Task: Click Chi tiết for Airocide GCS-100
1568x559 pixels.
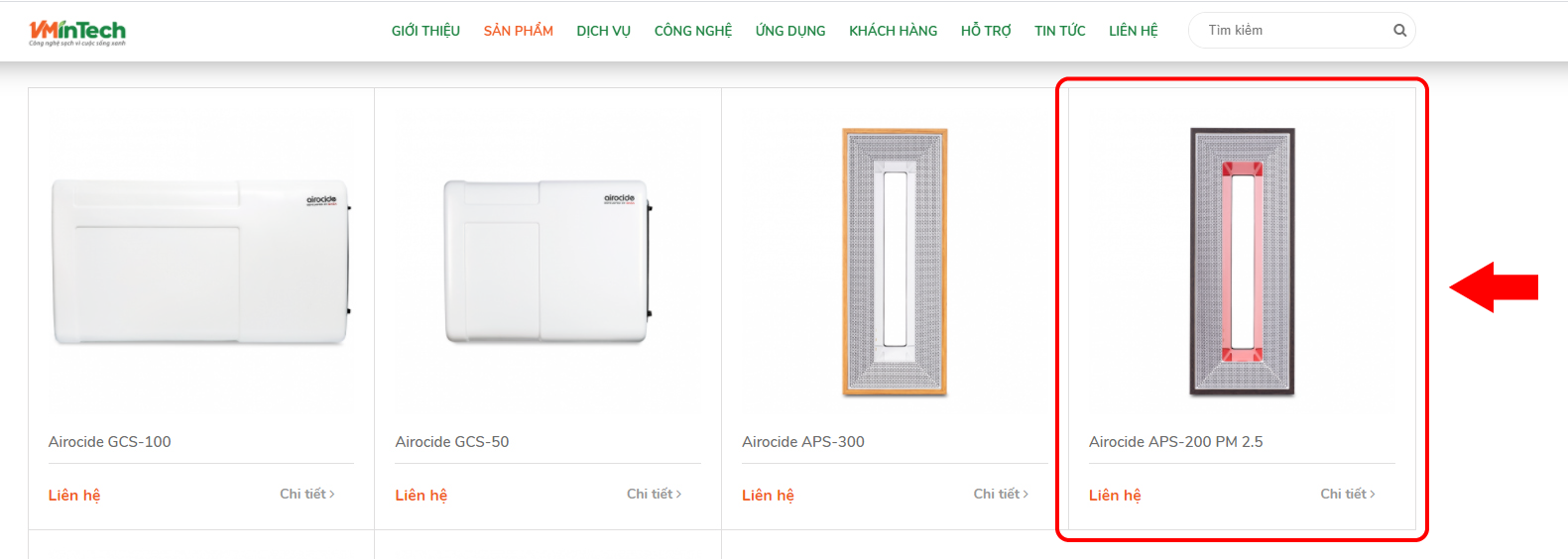Action: (x=307, y=494)
